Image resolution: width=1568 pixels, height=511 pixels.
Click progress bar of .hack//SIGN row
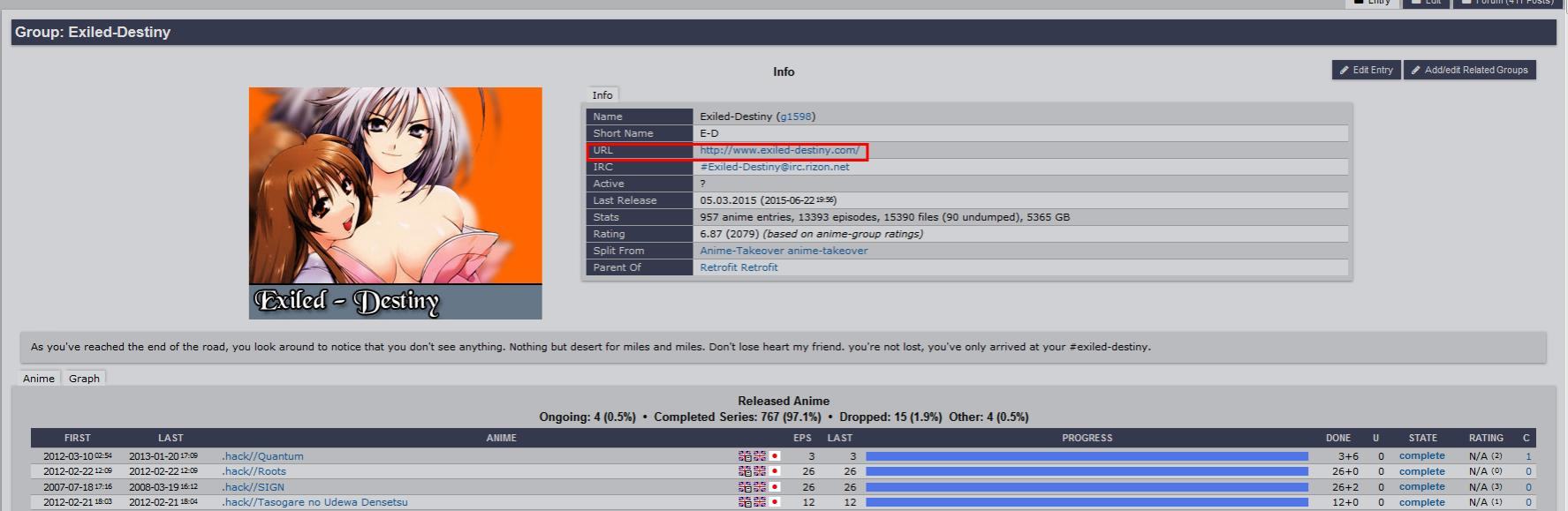click(1087, 486)
